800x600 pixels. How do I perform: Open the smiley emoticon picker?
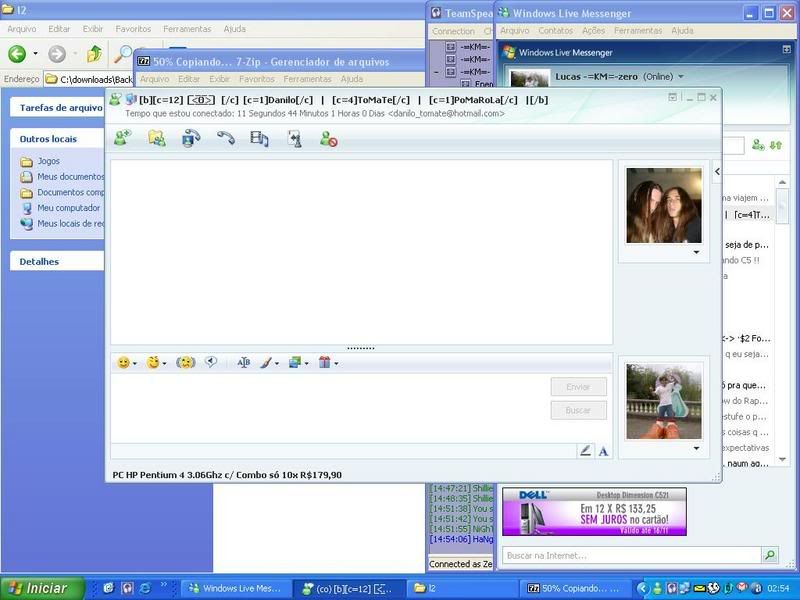click(x=123, y=363)
